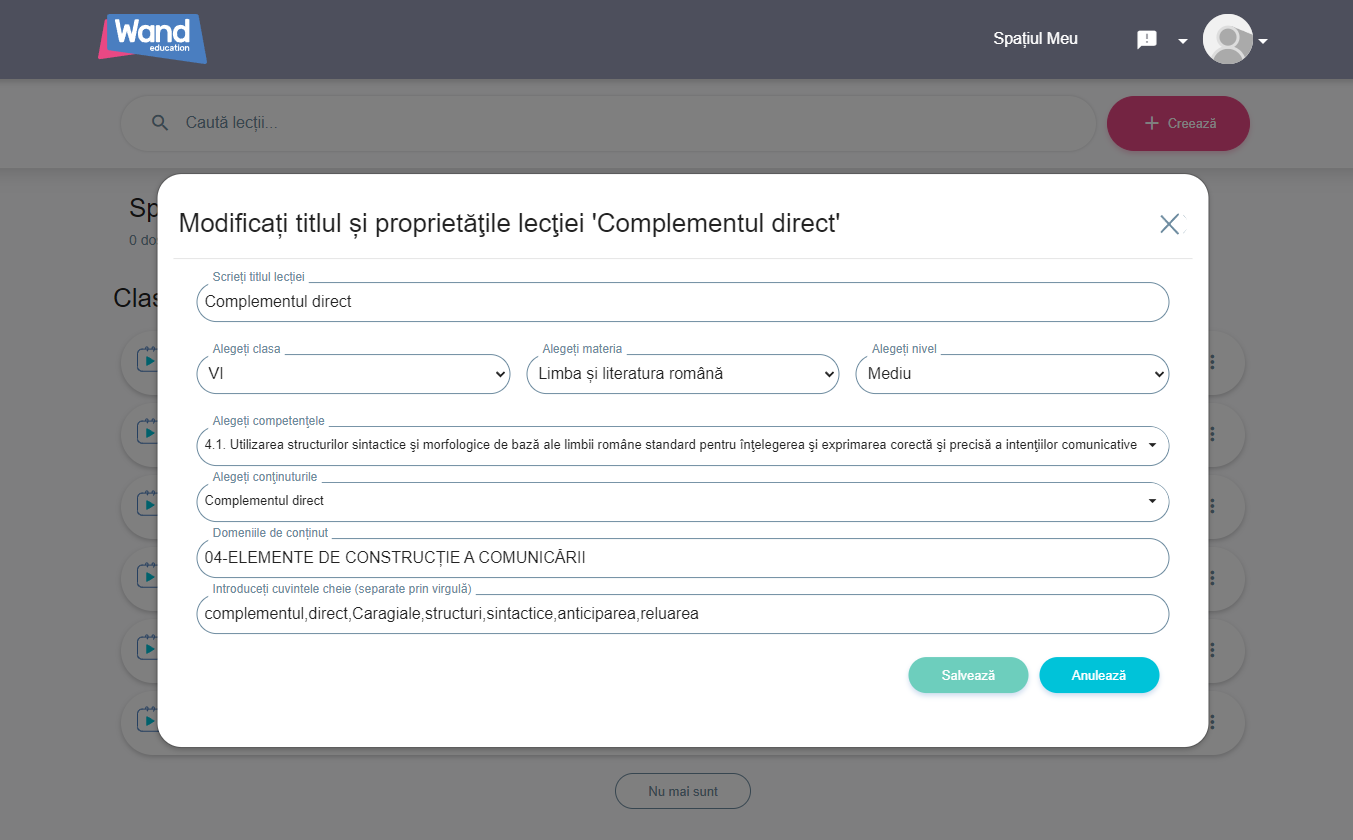The image size is (1353, 840).
Task: Click the Salvează button
Action: tap(968, 675)
